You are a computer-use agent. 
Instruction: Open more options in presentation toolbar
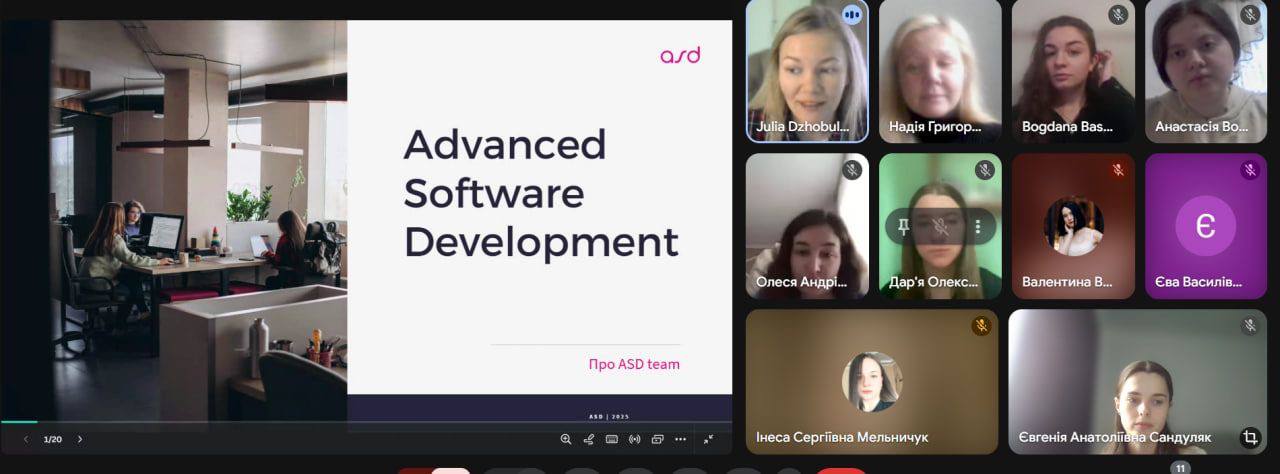tap(680, 439)
